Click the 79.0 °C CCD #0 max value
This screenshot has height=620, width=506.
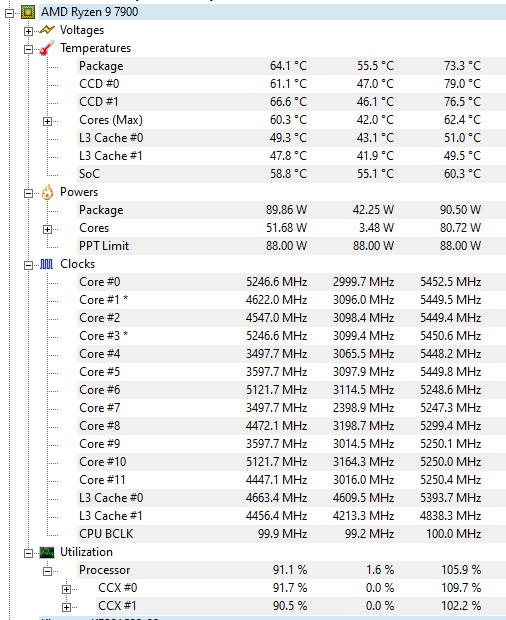(462, 84)
